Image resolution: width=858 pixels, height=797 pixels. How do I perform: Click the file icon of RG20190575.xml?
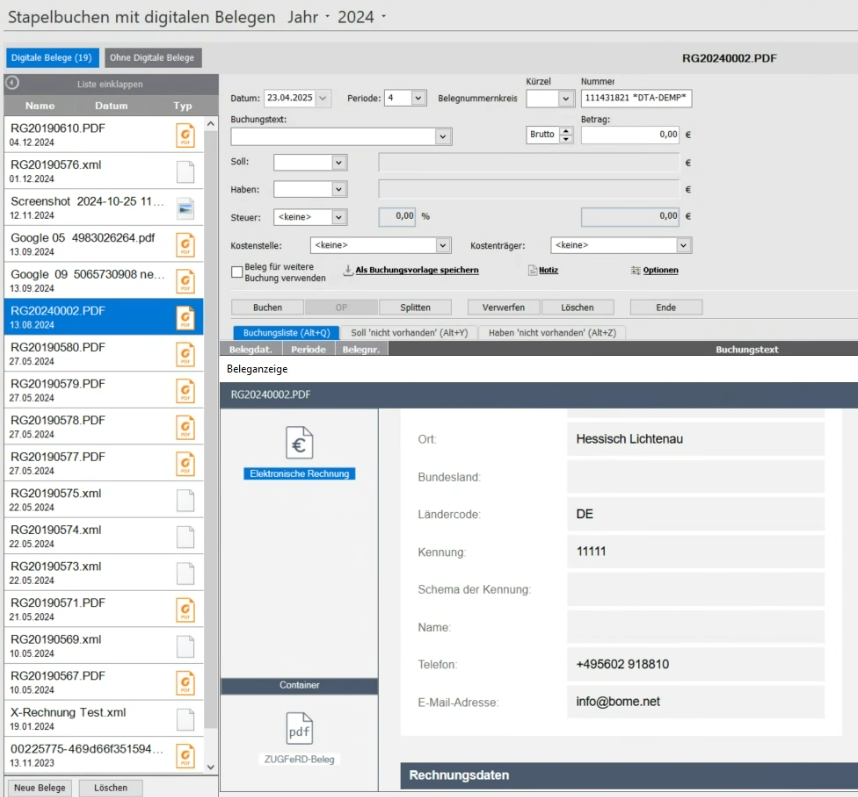185,501
